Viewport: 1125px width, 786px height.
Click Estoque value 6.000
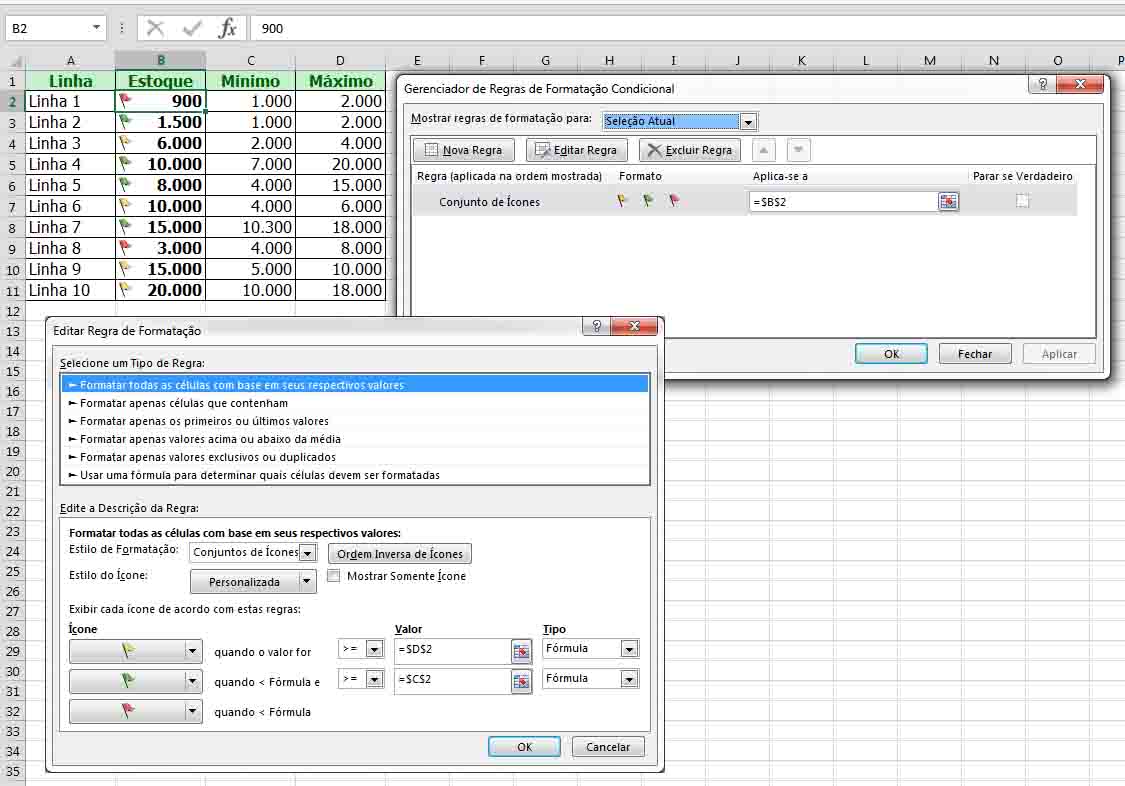(x=161, y=143)
